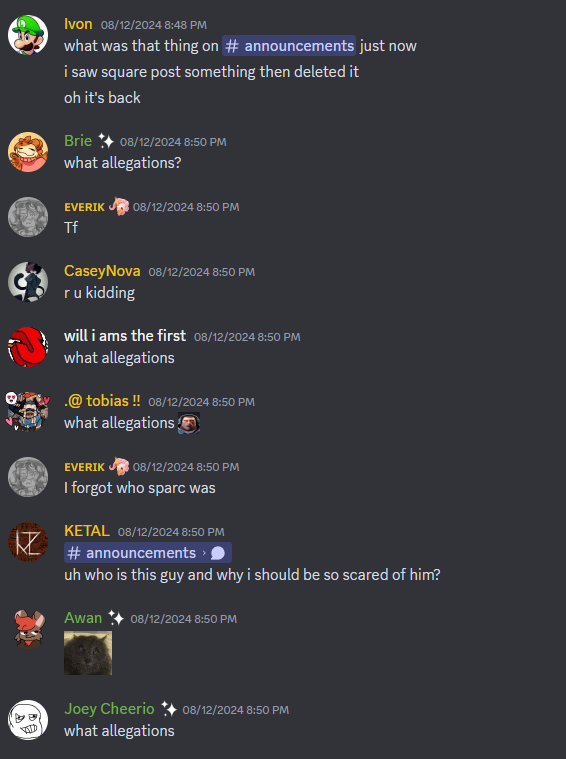Click the emoji after tobias's what allegations message

click(x=189, y=423)
